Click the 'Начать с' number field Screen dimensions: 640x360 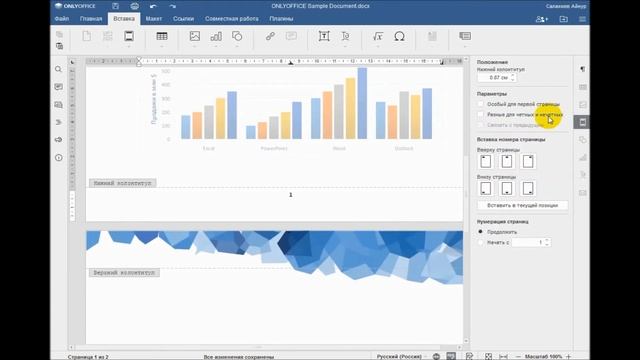pos(531,242)
